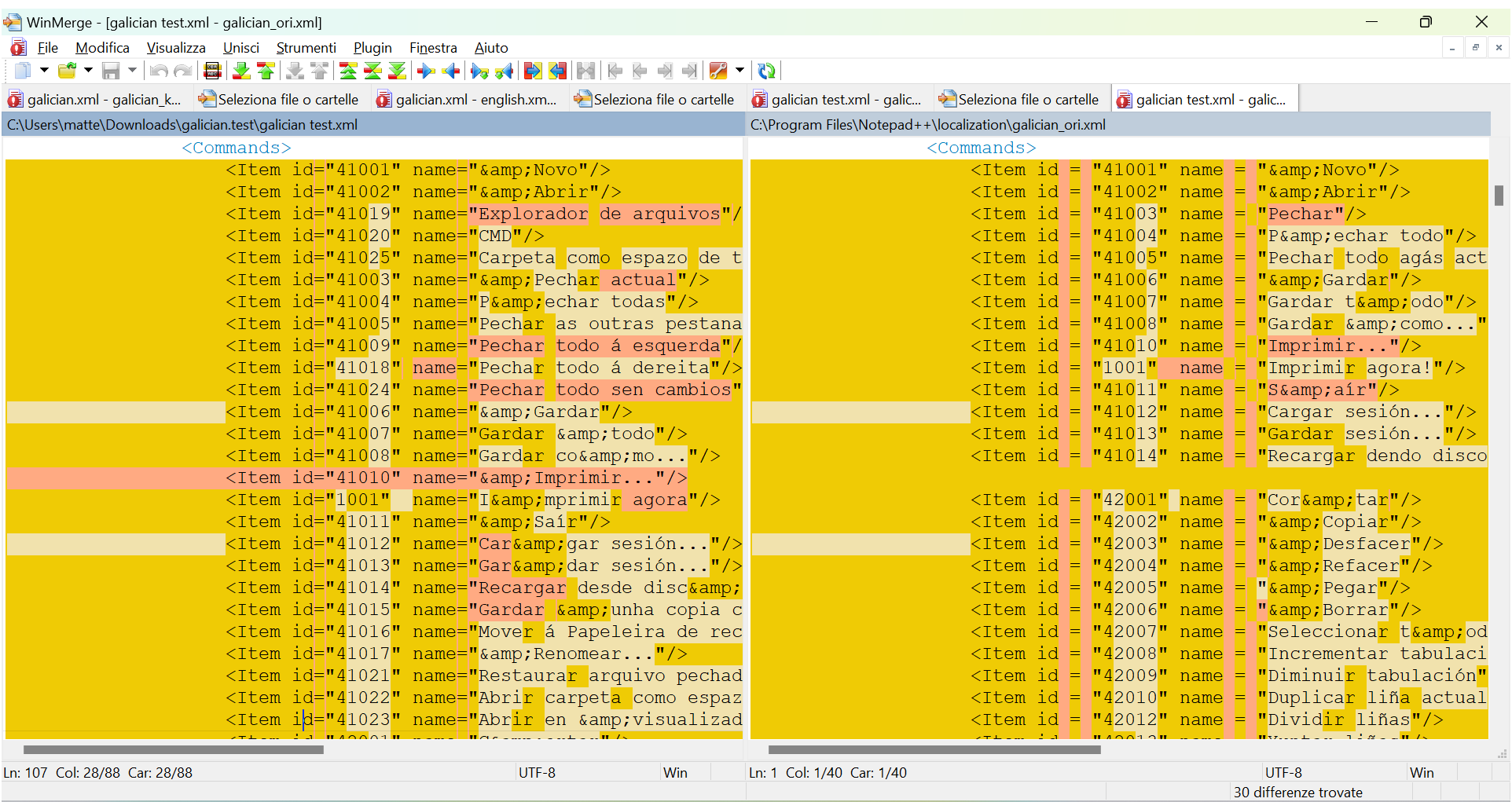Click left line with id="41017" Renomear

[x=374, y=654]
